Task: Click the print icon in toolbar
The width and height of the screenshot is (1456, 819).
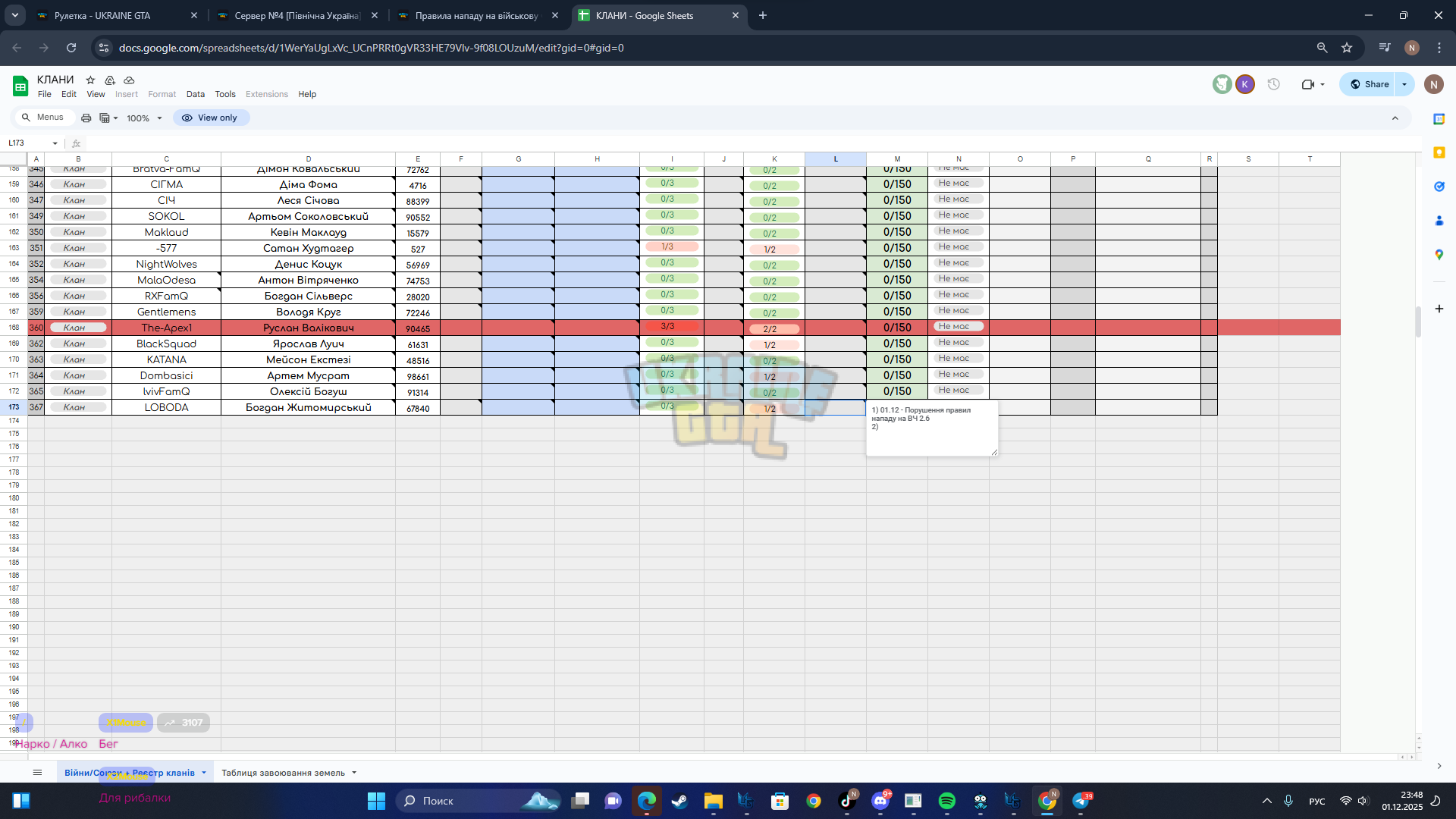Action: [86, 118]
